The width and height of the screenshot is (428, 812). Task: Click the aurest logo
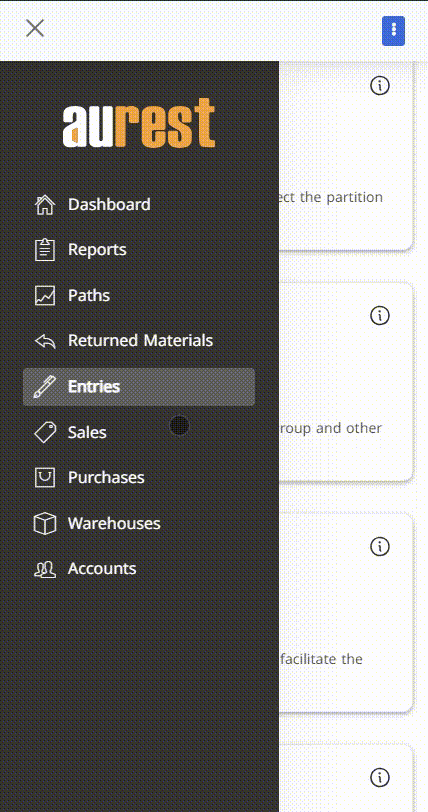(x=139, y=123)
